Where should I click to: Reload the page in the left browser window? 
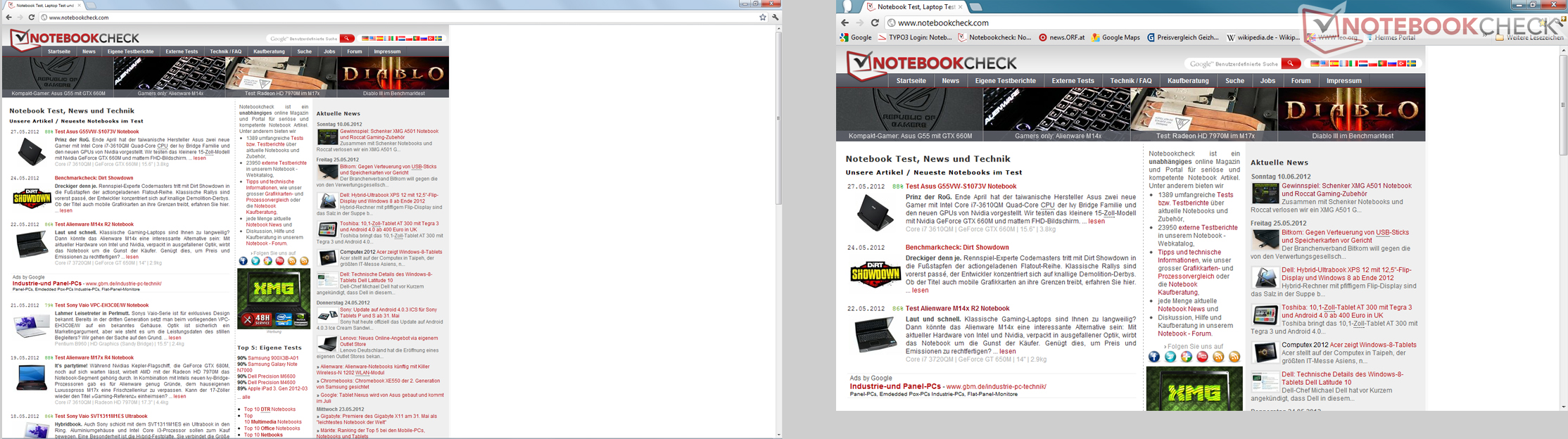click(31, 17)
